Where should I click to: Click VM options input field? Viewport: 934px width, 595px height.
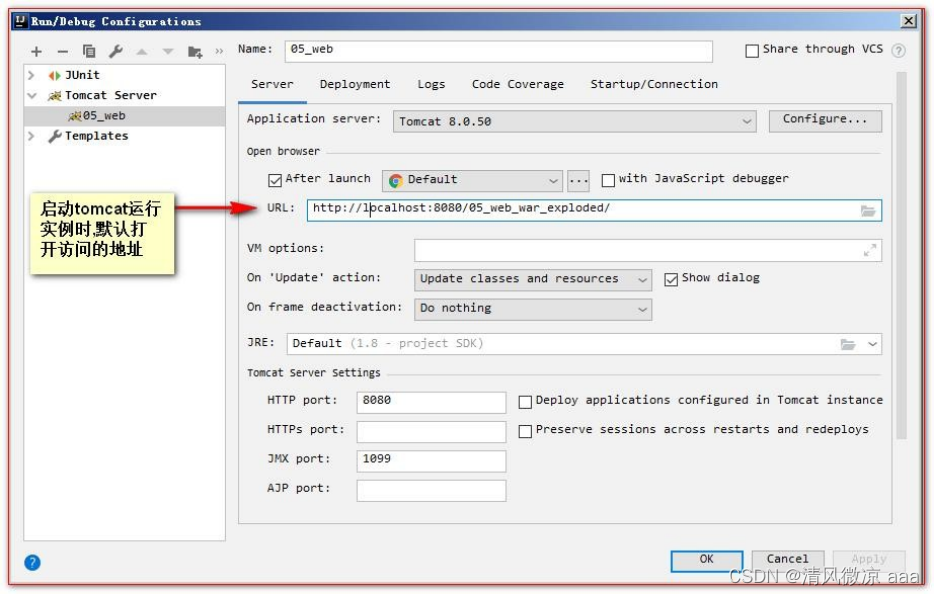click(648, 251)
